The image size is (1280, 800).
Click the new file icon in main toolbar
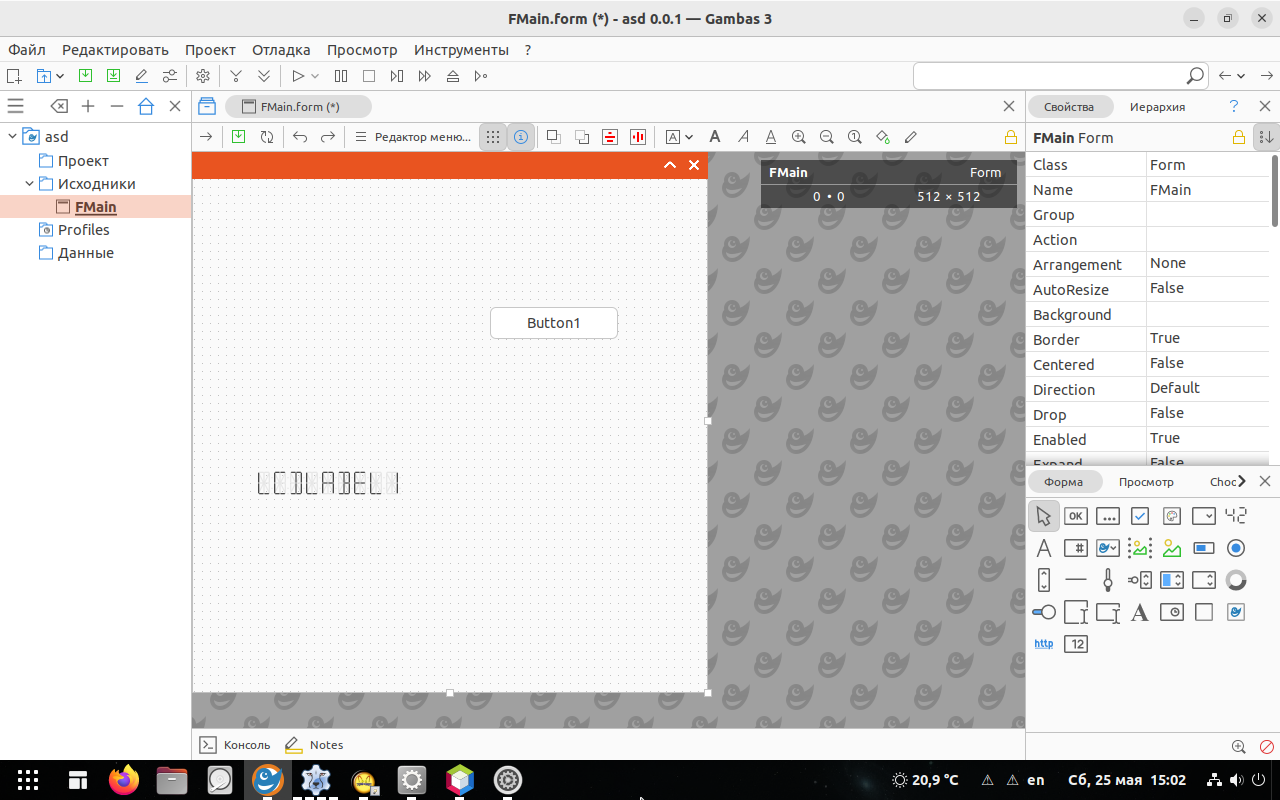click(14, 76)
